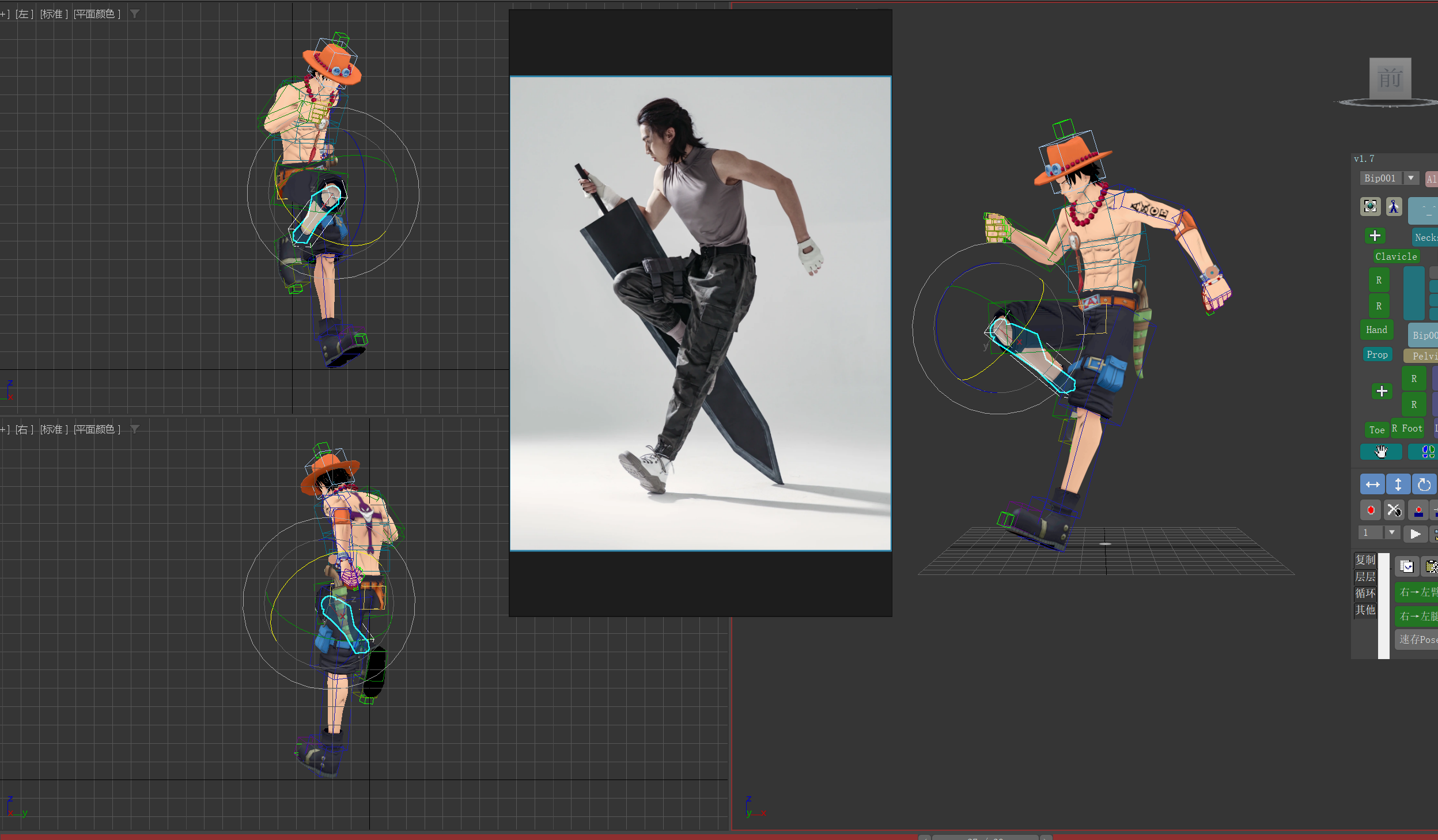Toggle the Prop selector button
This screenshot has height=840, width=1438.
point(1377,354)
